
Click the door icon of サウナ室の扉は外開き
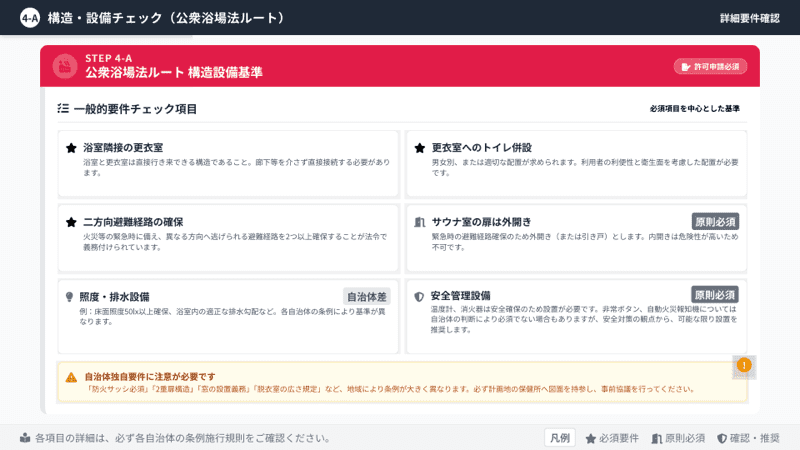(x=419, y=222)
